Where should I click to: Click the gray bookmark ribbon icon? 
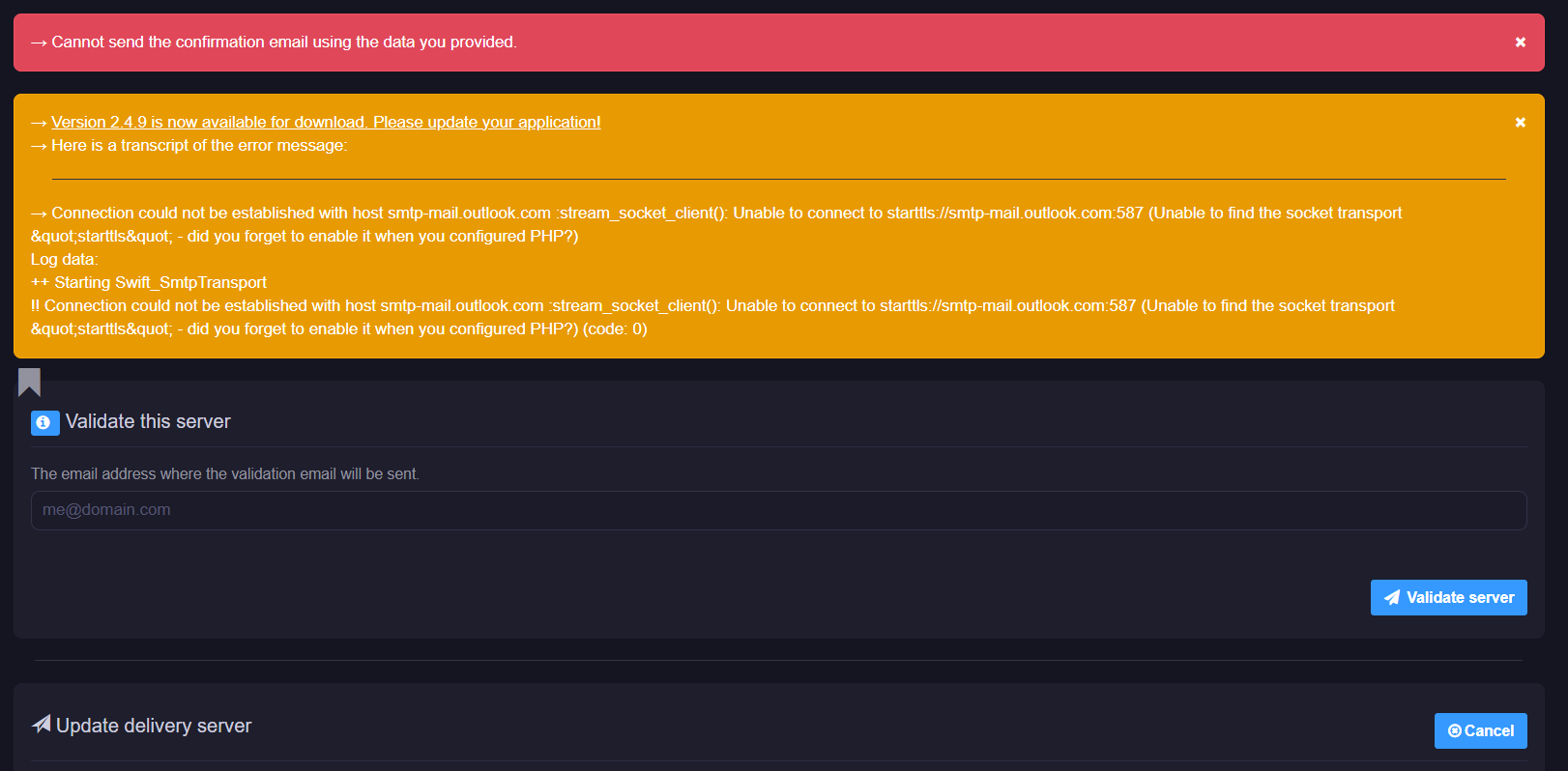(29, 383)
